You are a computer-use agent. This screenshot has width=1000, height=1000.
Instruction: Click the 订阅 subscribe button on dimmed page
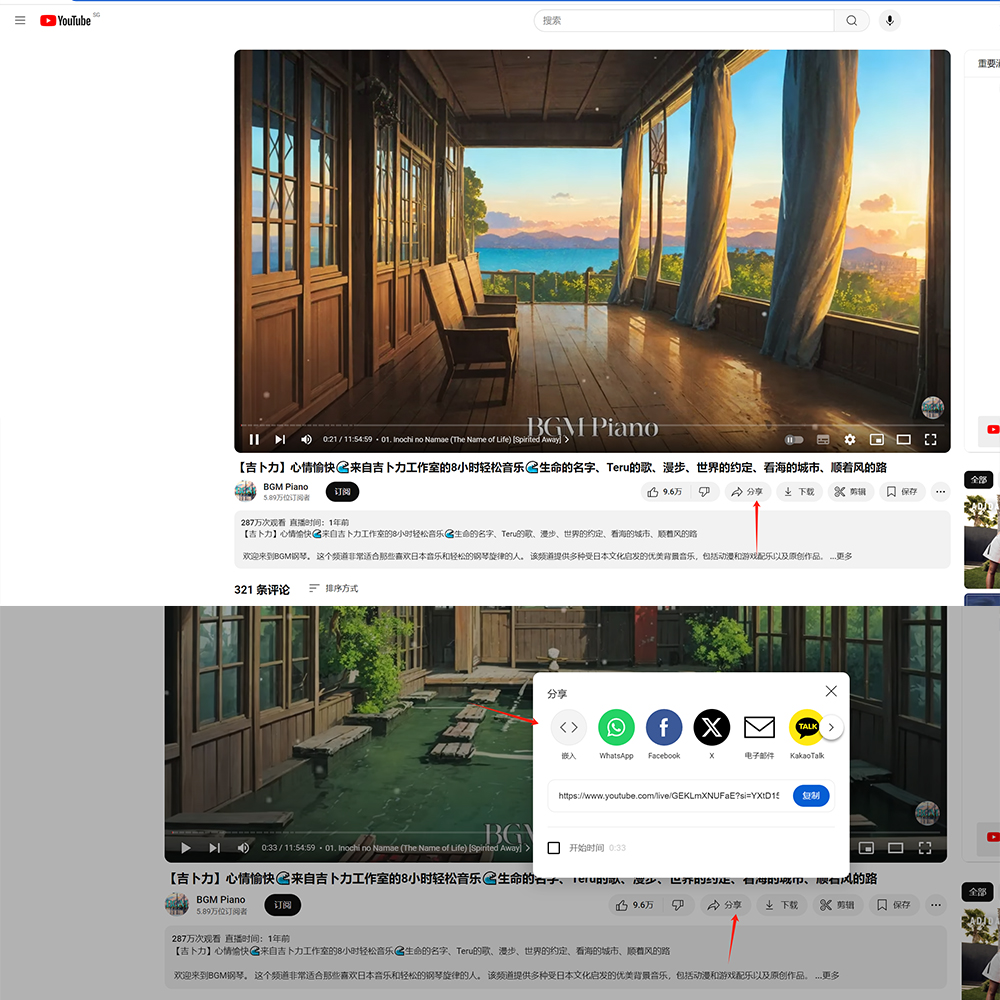[283, 905]
